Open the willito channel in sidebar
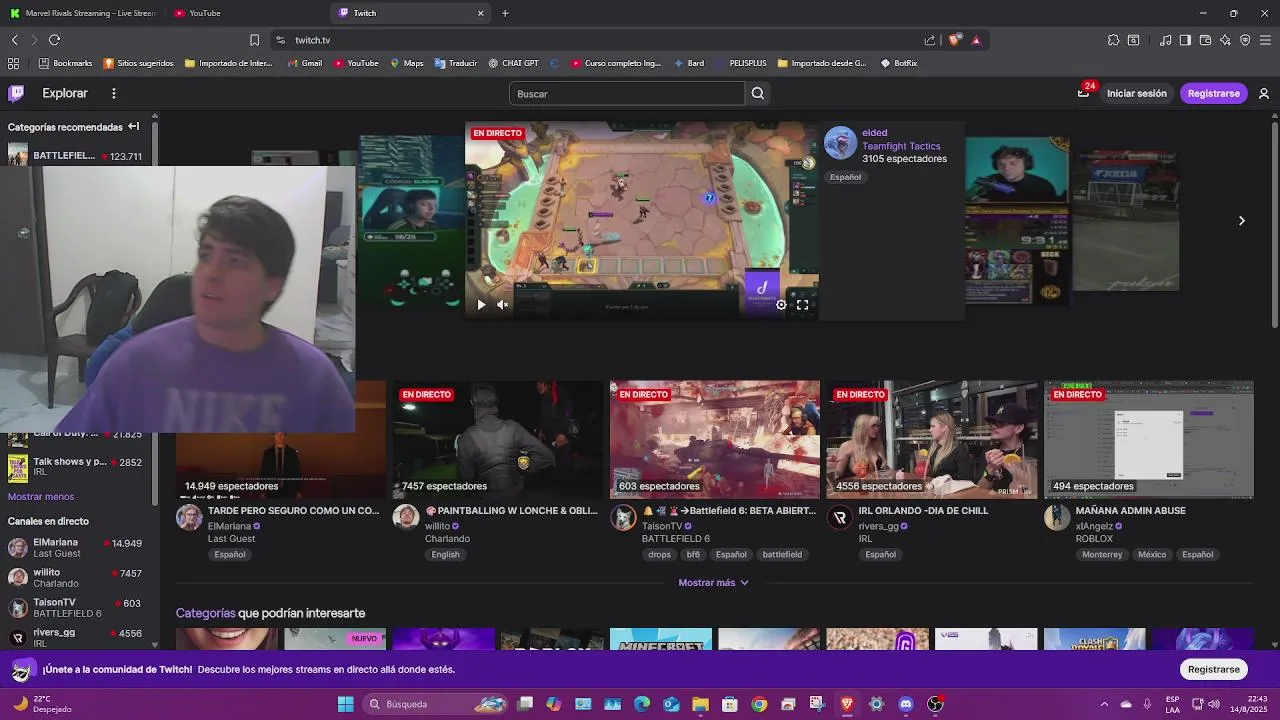 click(75, 577)
